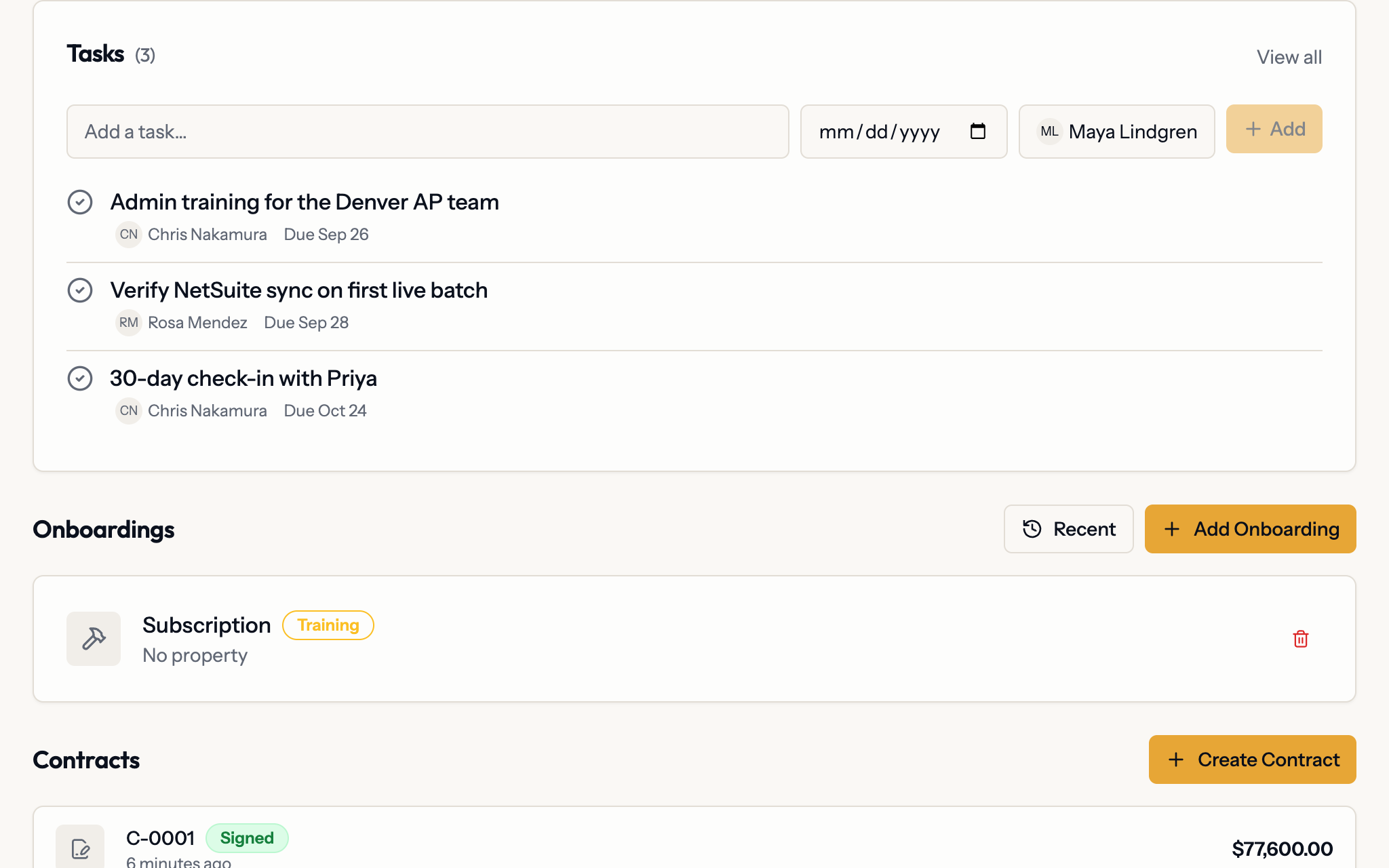Delete the Subscription onboarding with trash icon

1300,639
